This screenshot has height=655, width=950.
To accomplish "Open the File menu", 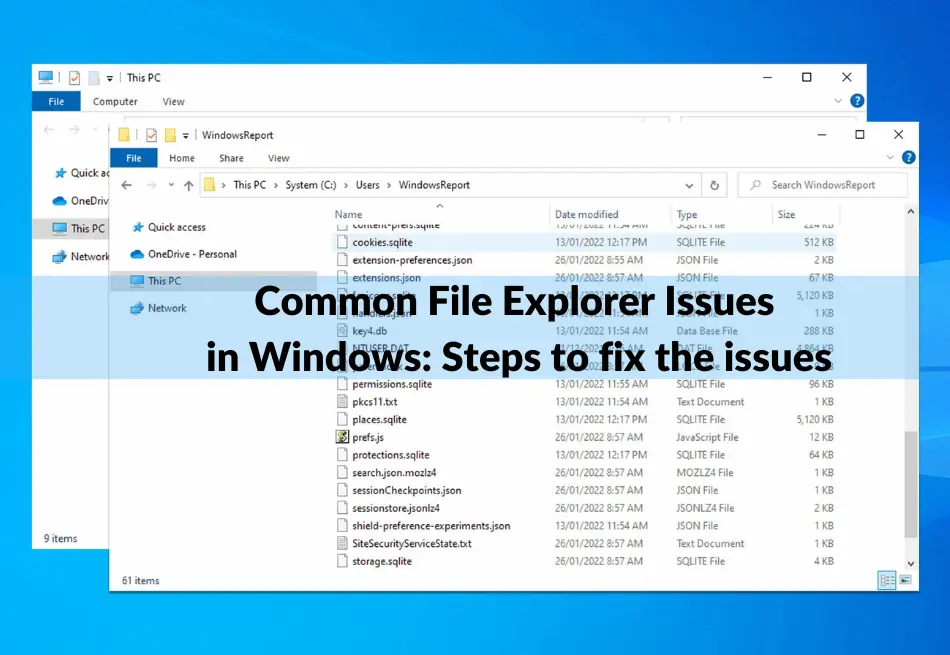I will coord(133,157).
